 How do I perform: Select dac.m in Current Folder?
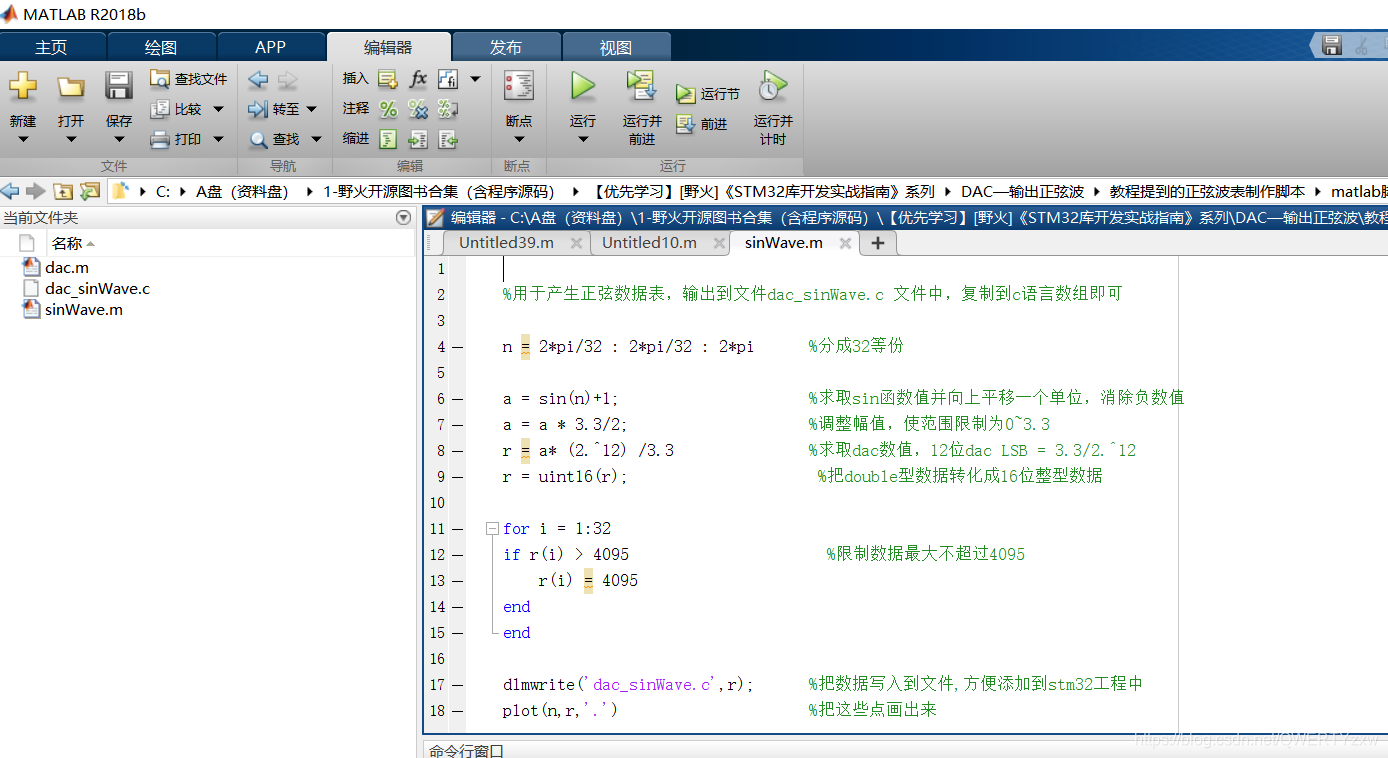coord(66,268)
